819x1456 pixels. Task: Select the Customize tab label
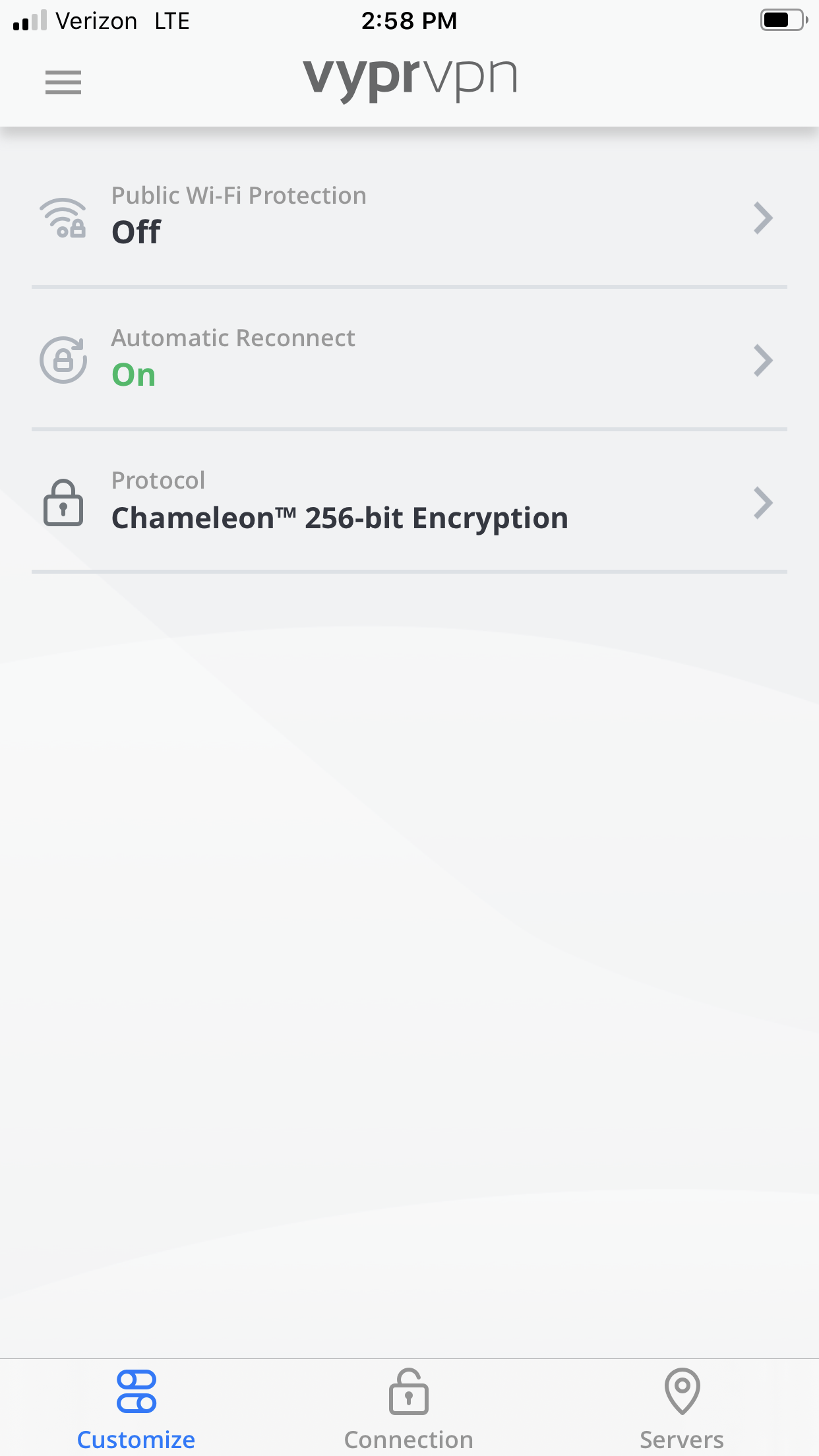(x=136, y=1440)
